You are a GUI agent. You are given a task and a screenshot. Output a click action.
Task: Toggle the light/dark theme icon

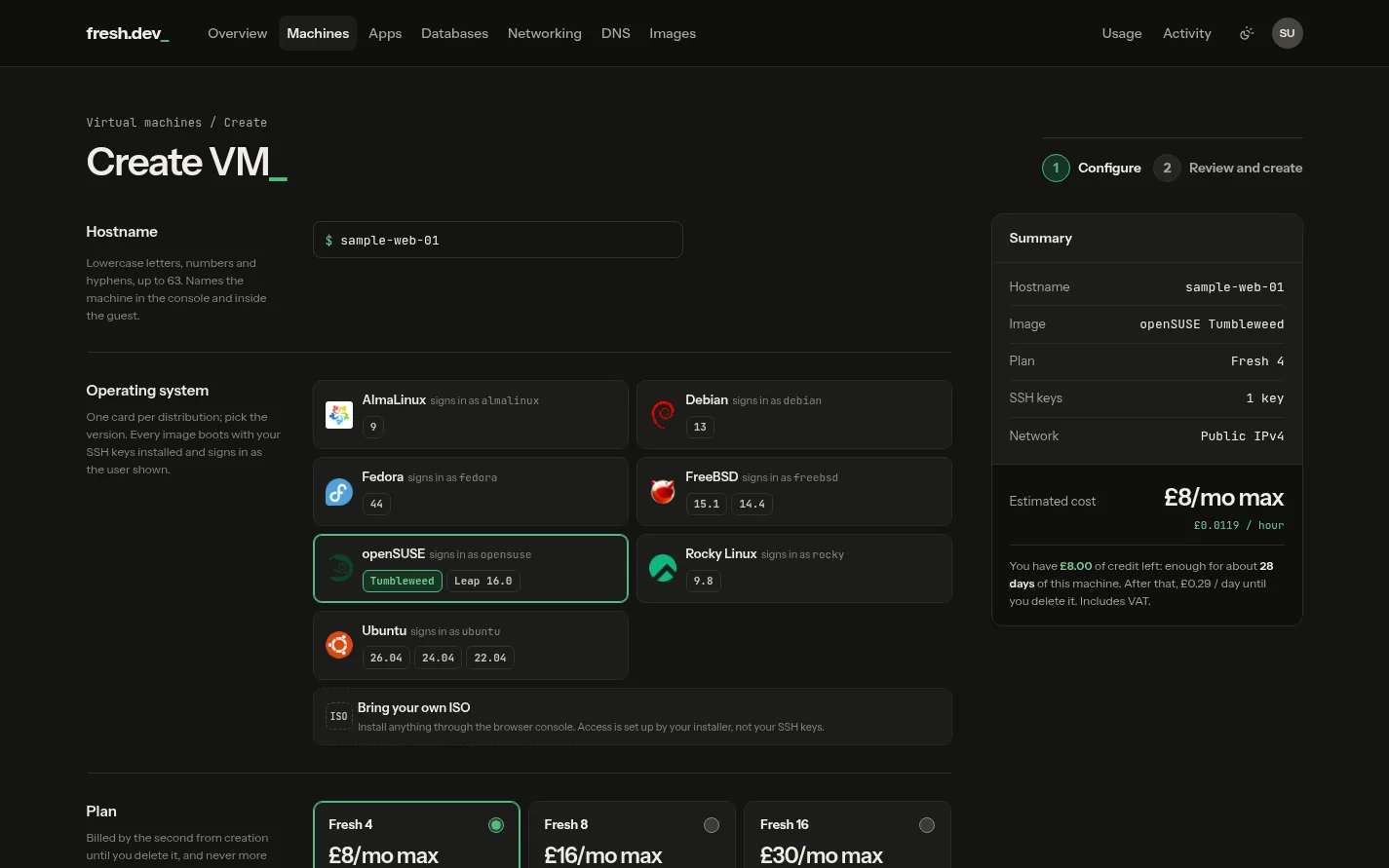pyautogui.click(x=1246, y=33)
